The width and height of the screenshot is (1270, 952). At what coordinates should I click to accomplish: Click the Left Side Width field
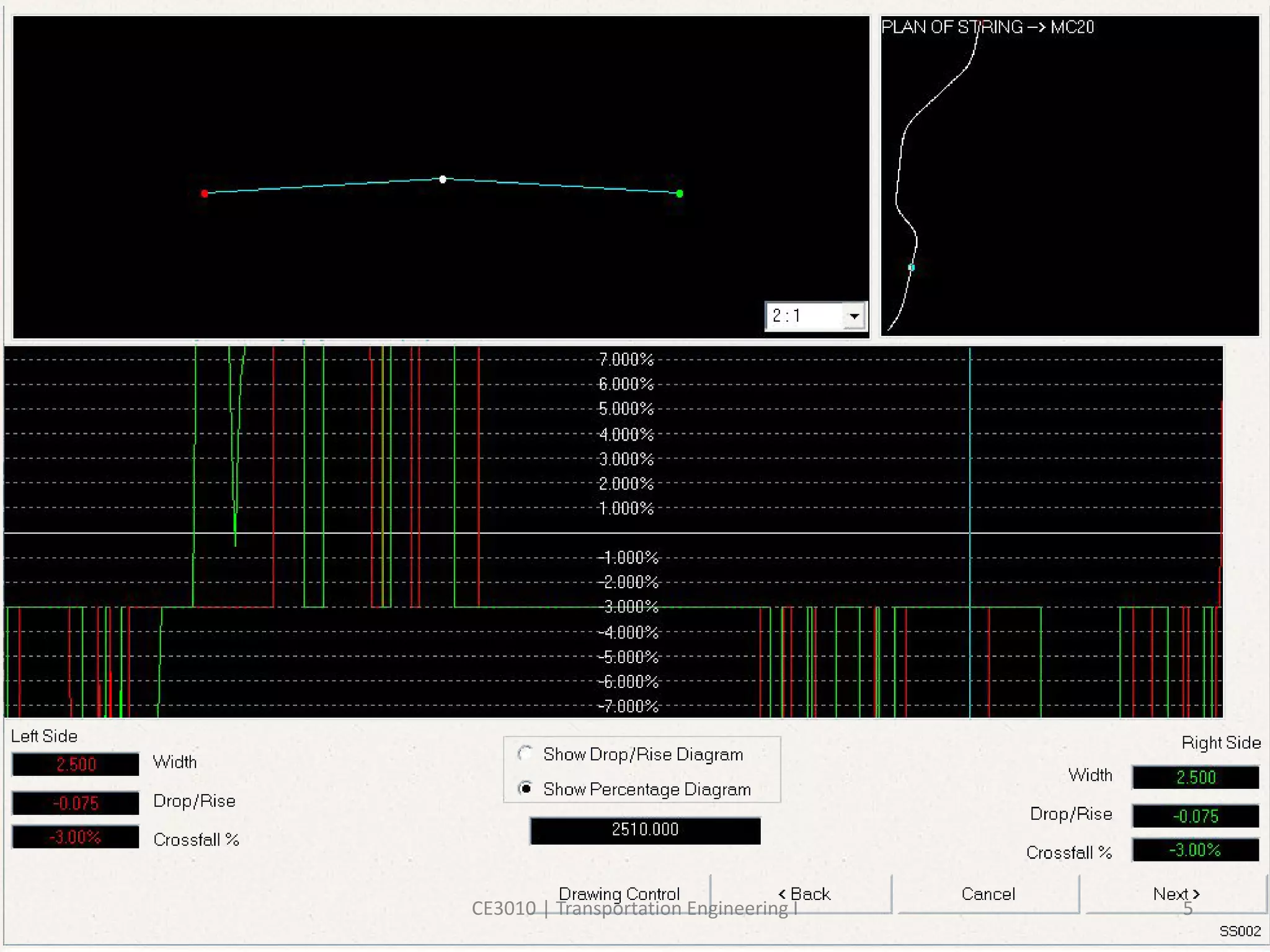76,764
